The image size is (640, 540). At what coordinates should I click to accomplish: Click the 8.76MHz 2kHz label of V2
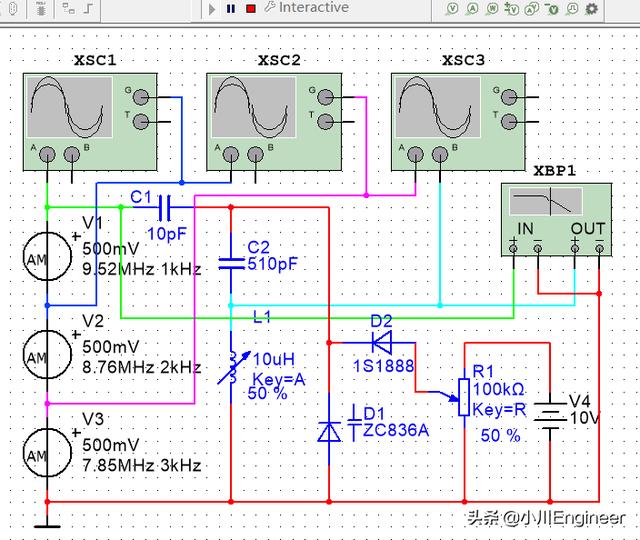142,367
